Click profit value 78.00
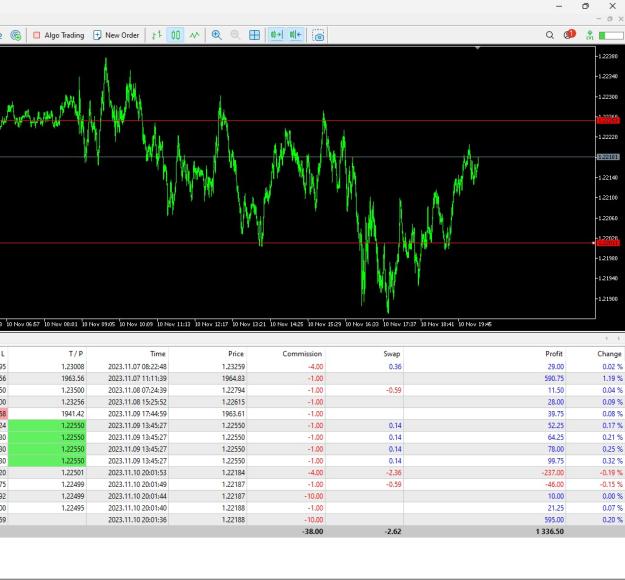 tap(556, 449)
